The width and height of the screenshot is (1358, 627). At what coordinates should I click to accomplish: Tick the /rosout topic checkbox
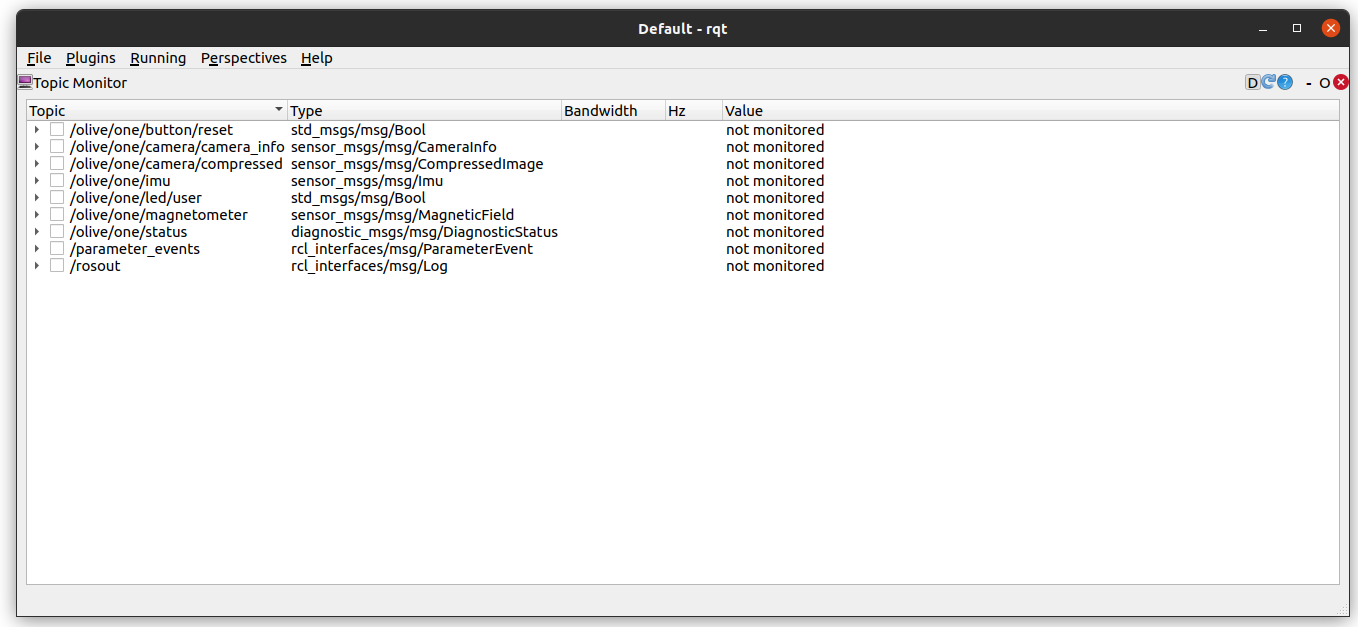[x=57, y=266]
